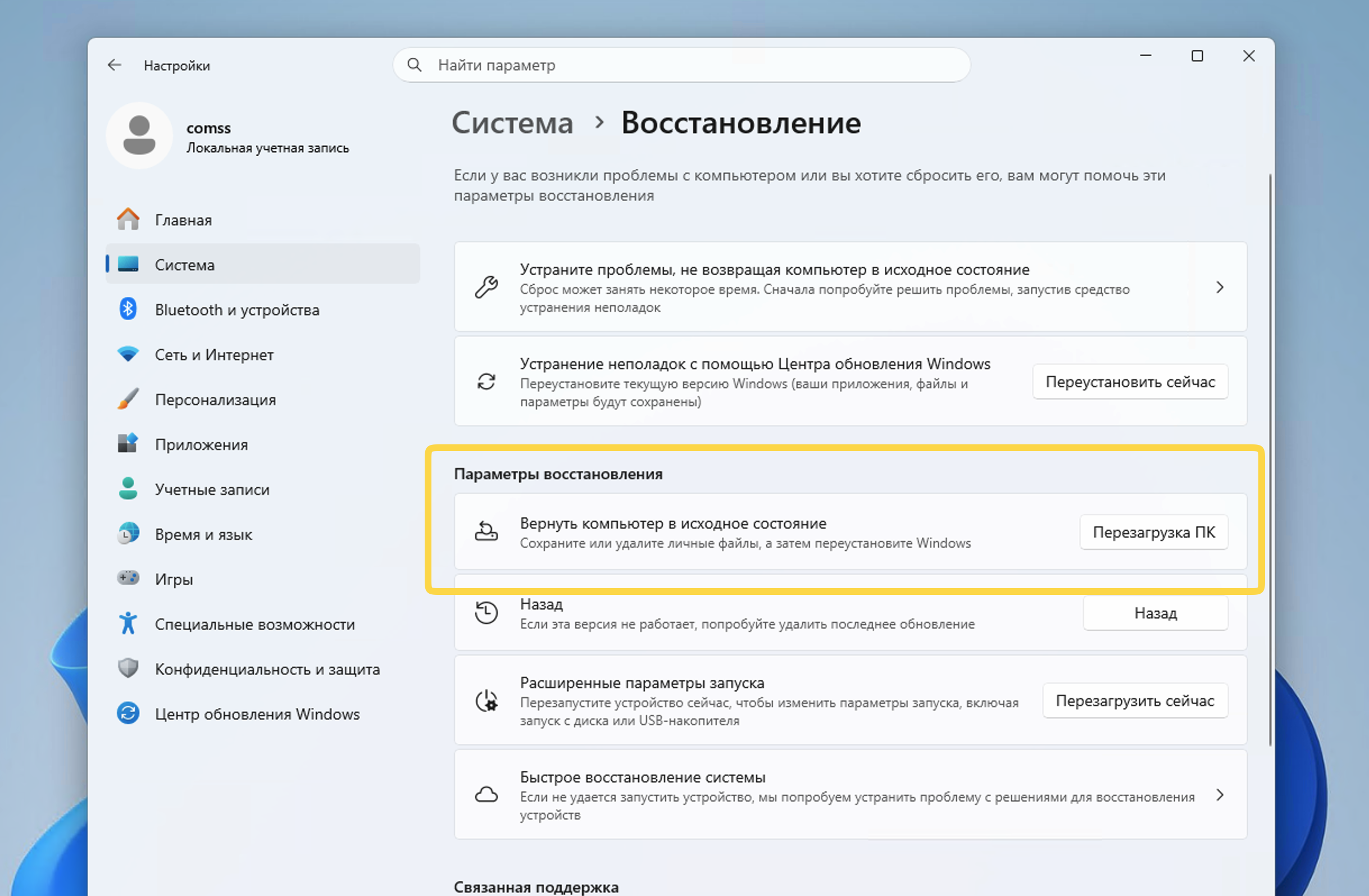Click the Bluetooth icon in the sidebar
This screenshot has width=1369, height=896.
pyautogui.click(x=128, y=310)
